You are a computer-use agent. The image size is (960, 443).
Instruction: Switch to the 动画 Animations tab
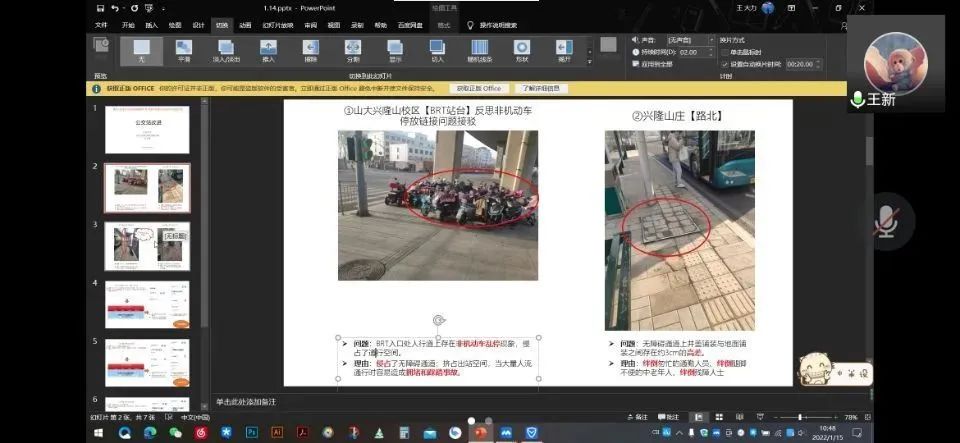(x=246, y=26)
